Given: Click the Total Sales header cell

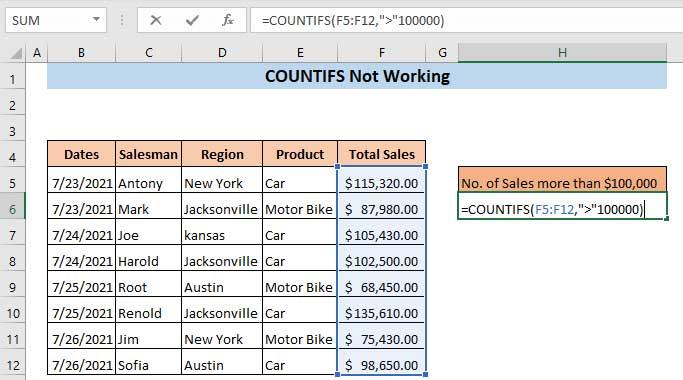Looking at the screenshot, I should click(x=382, y=154).
